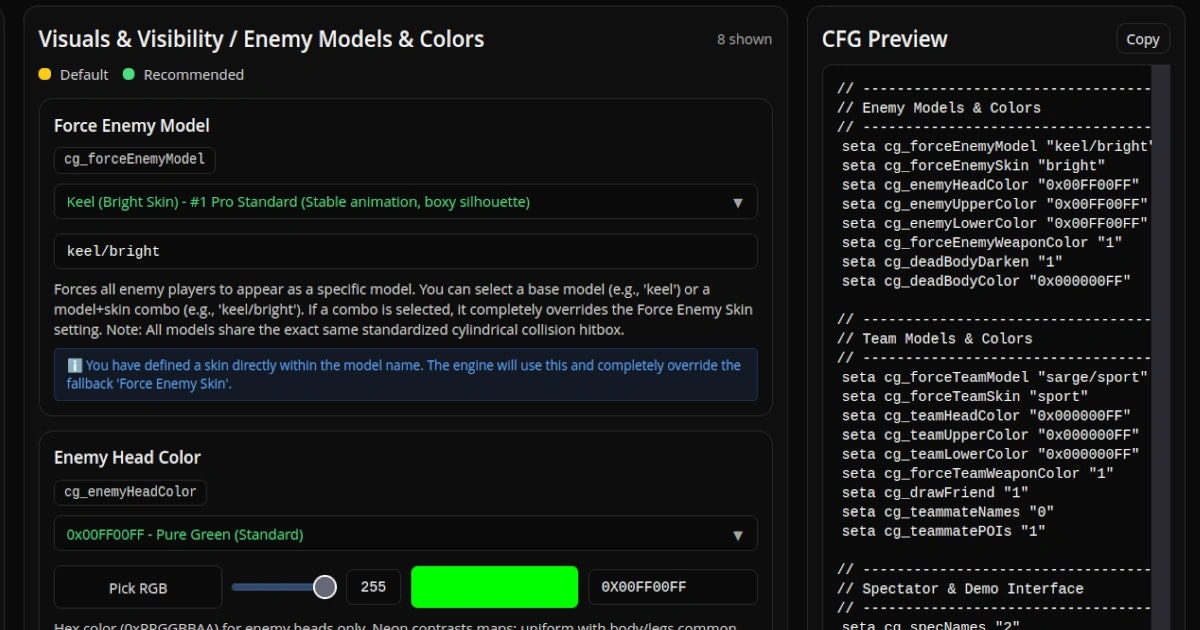Click the 0X00FF00FF hex input field
Screen dimensions: 1200x630
click(x=672, y=587)
